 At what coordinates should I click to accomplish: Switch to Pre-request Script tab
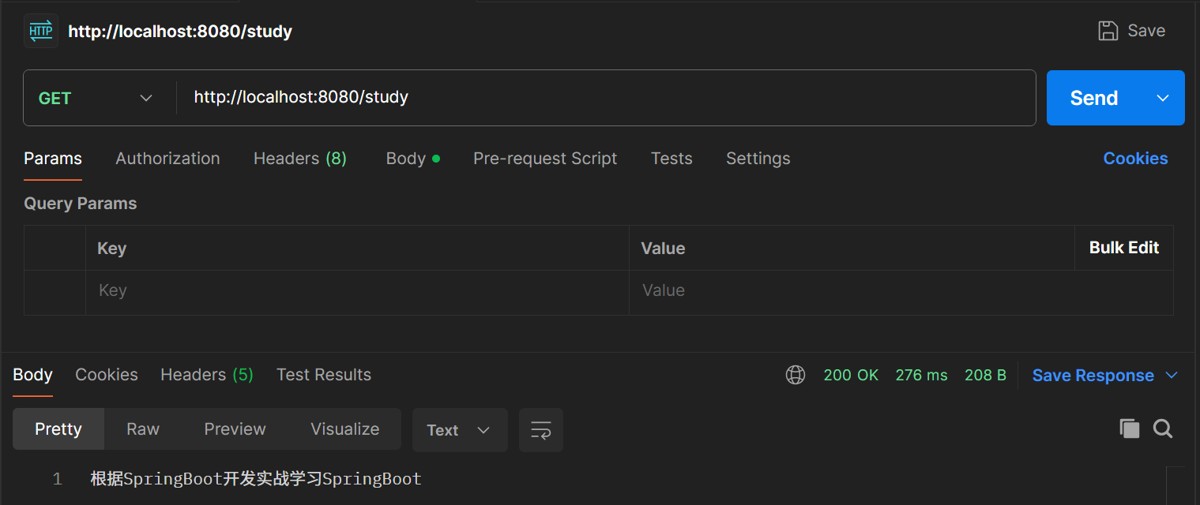click(545, 158)
